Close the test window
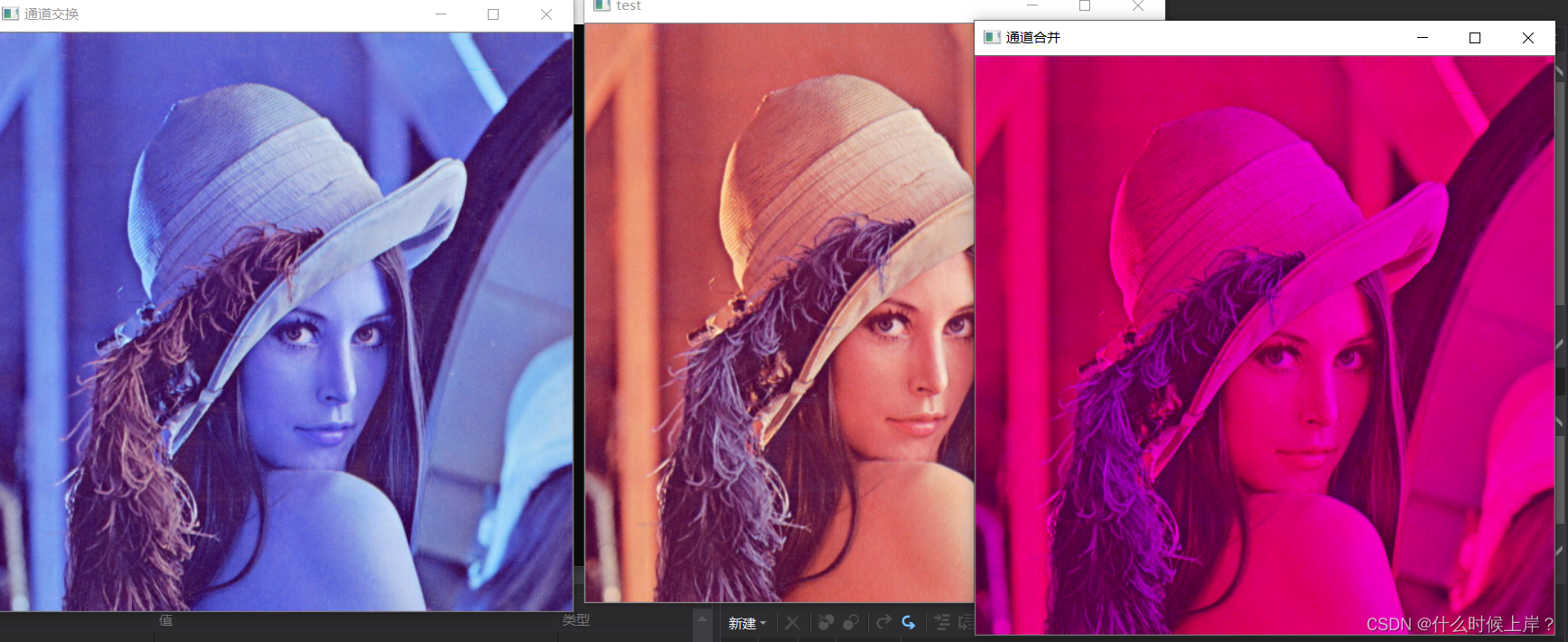This screenshot has width=1568, height=642. tap(1138, 5)
